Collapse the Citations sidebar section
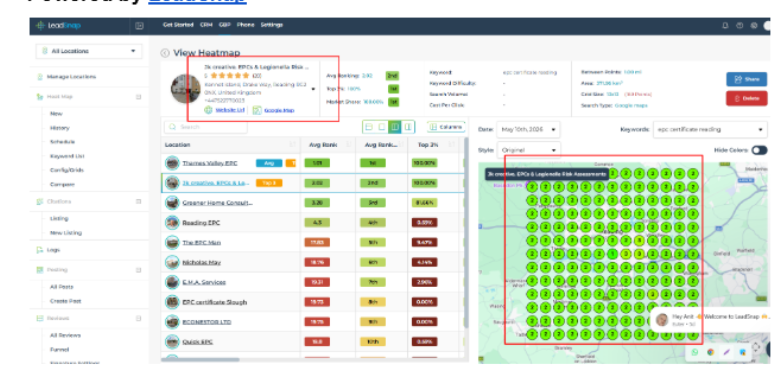This screenshot has height=370, width=772. [x=138, y=202]
